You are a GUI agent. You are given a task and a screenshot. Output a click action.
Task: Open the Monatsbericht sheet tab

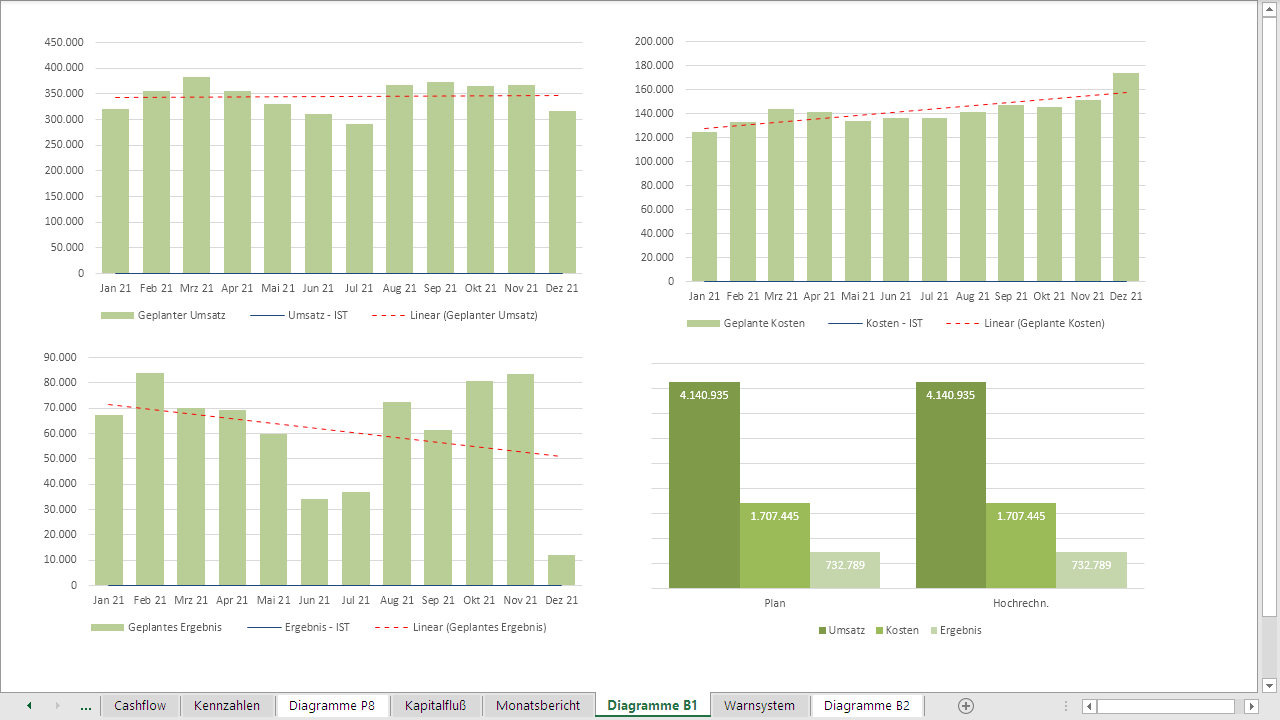538,706
